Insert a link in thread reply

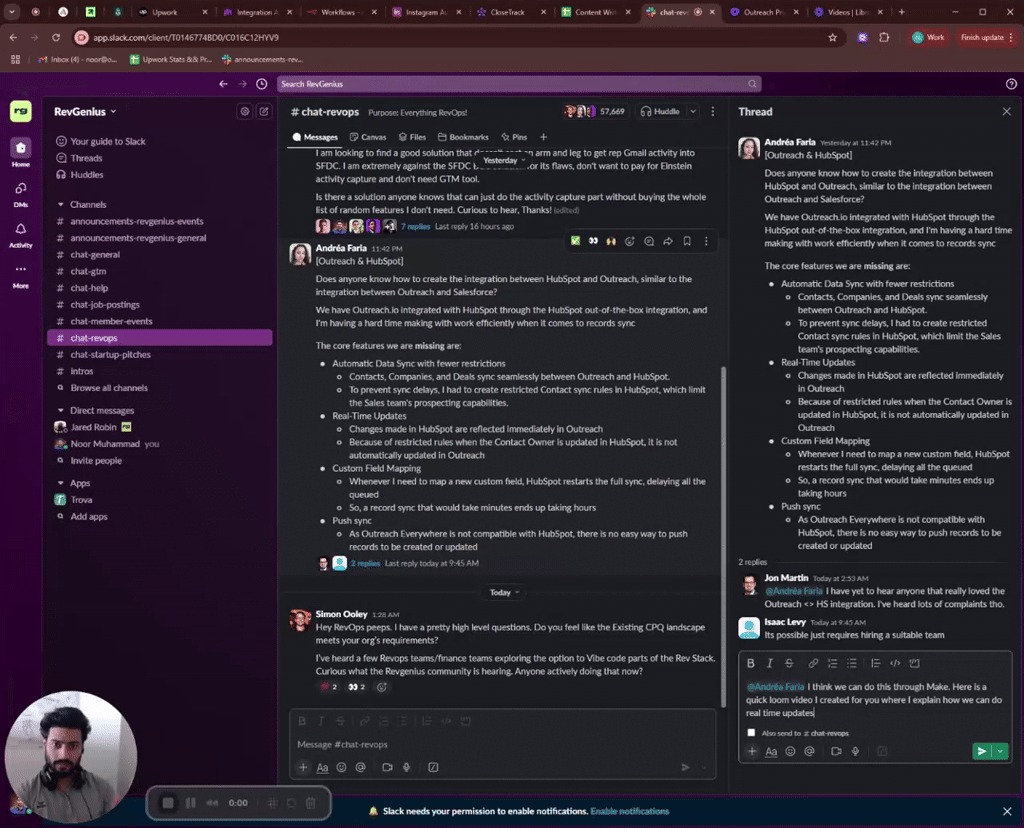tap(813, 663)
